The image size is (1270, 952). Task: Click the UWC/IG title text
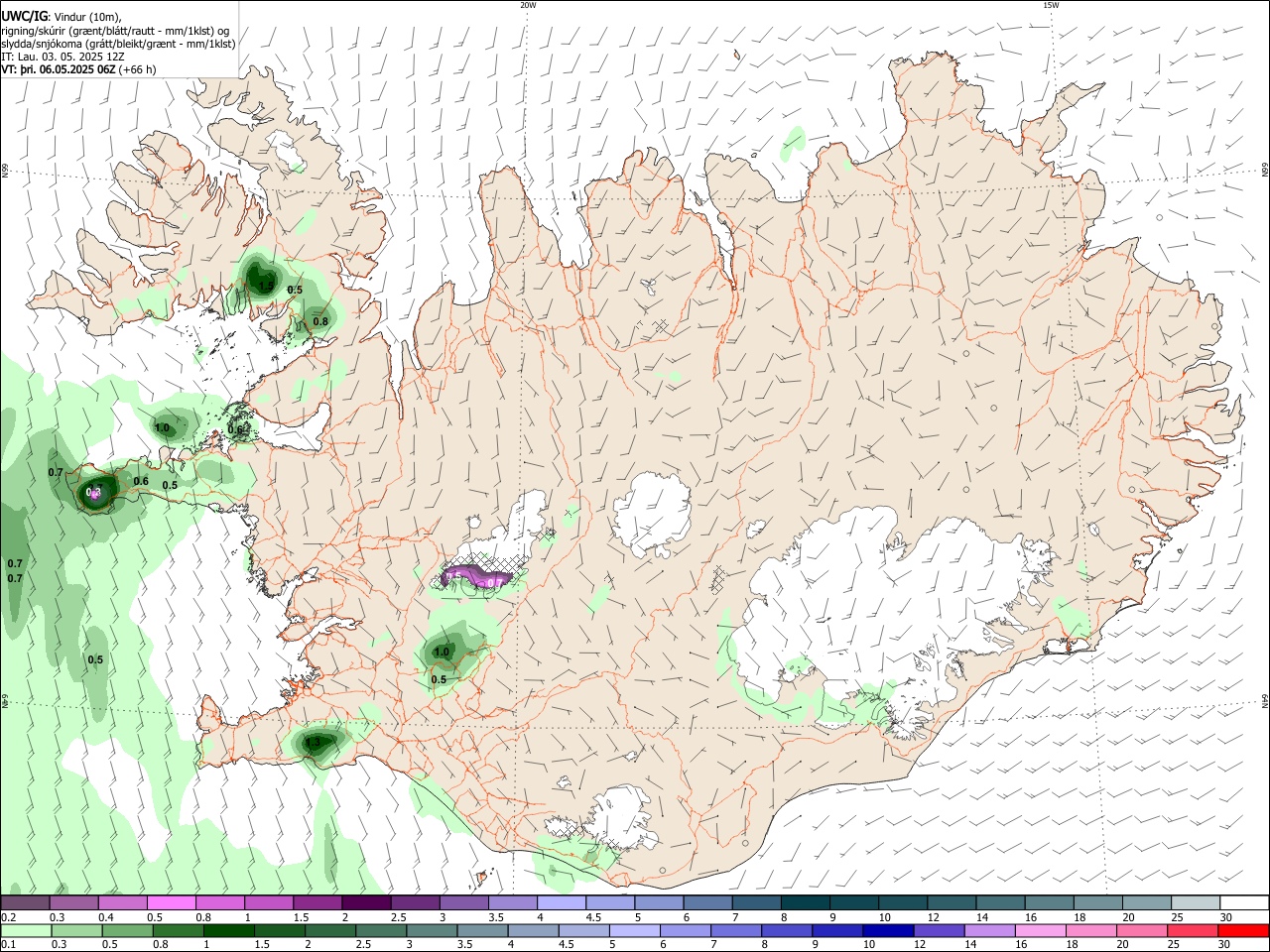pyautogui.click(x=24, y=16)
